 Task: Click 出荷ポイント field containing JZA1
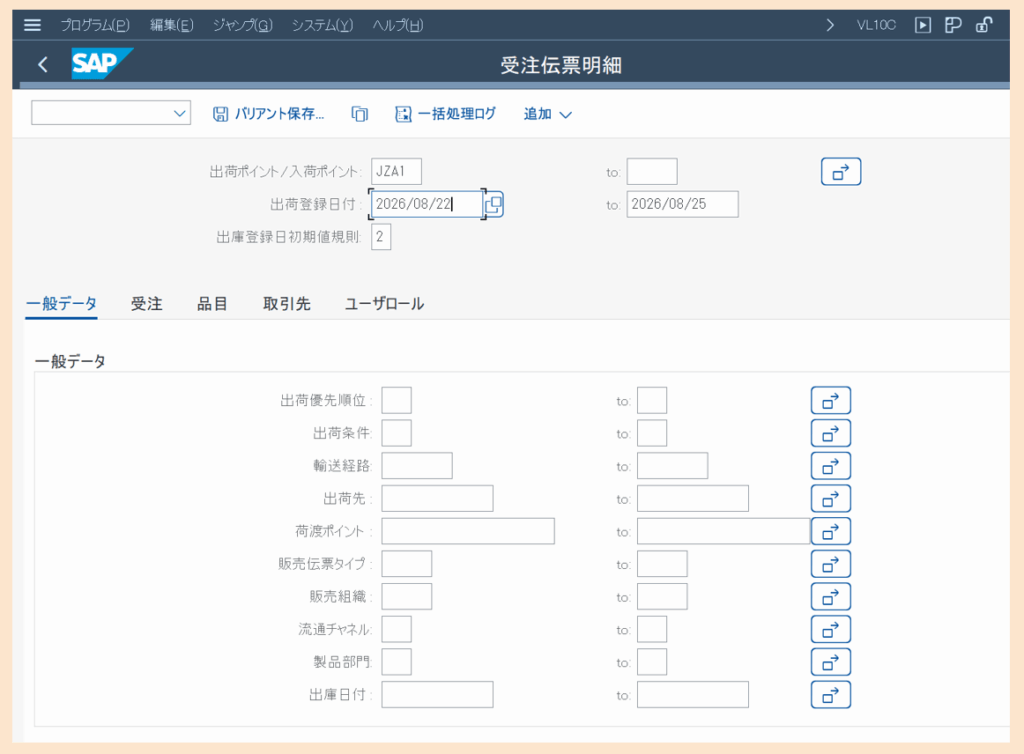pos(396,171)
